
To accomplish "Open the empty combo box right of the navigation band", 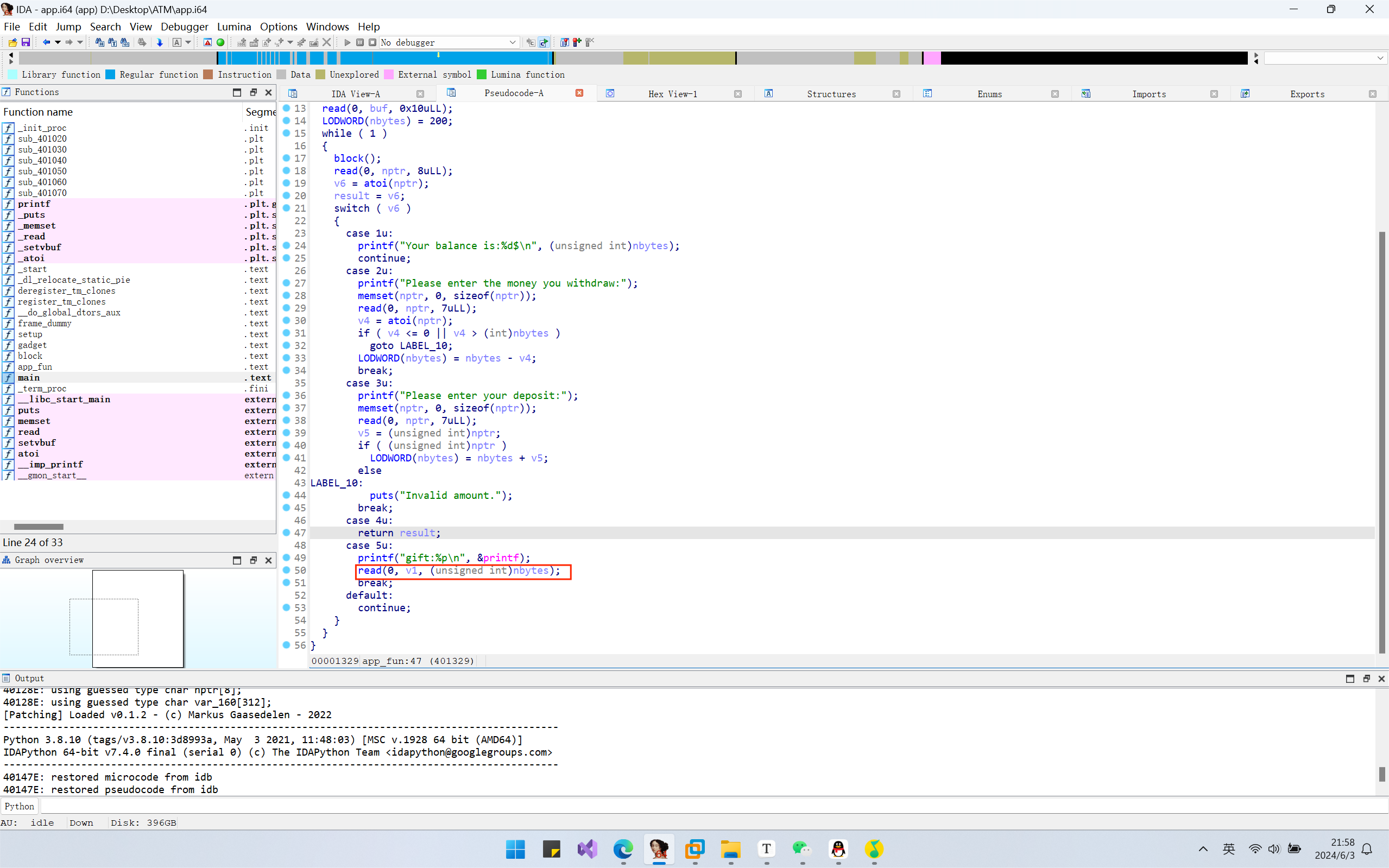I will coord(1325,58).
